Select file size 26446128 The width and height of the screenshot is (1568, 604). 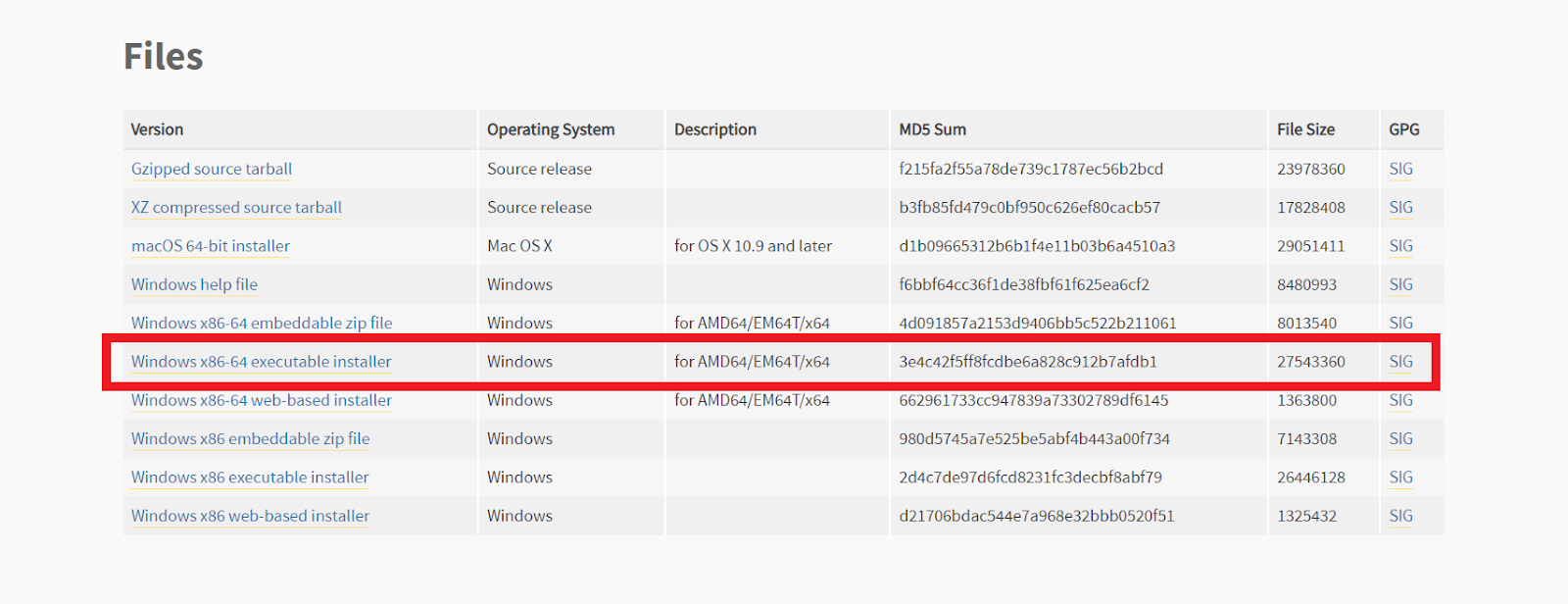1311,478
